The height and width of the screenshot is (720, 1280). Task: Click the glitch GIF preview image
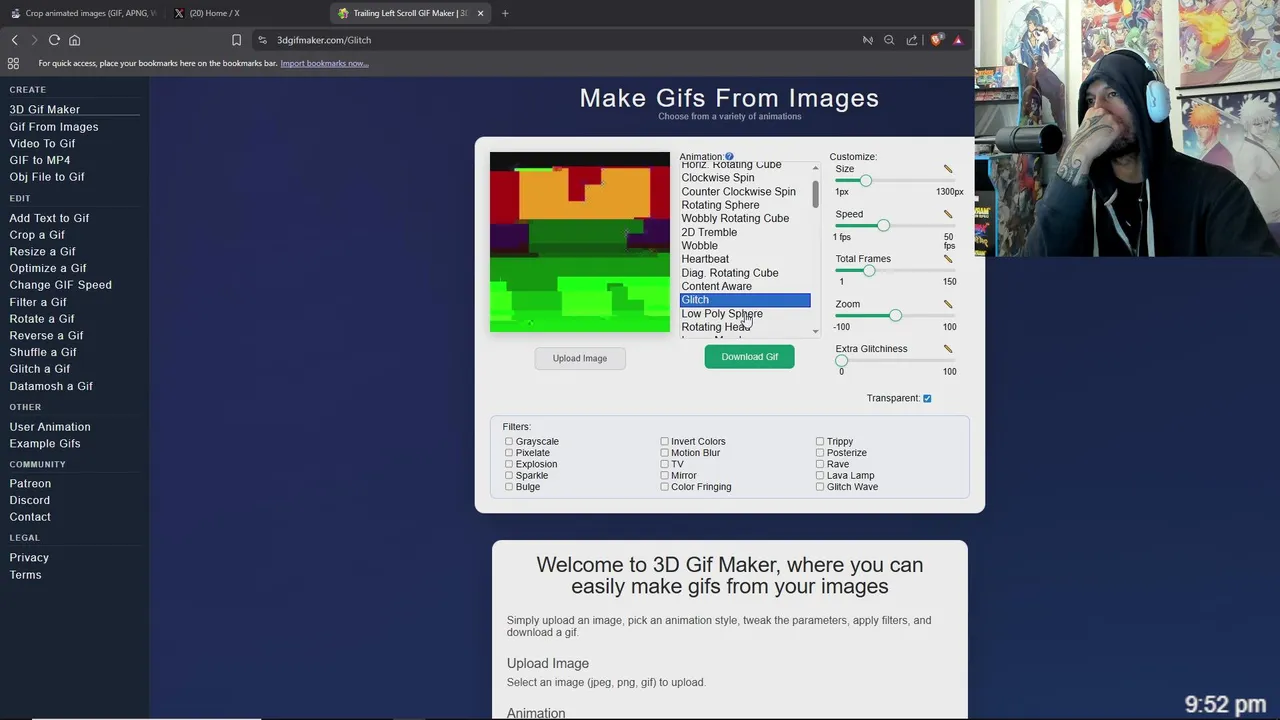[580, 242]
